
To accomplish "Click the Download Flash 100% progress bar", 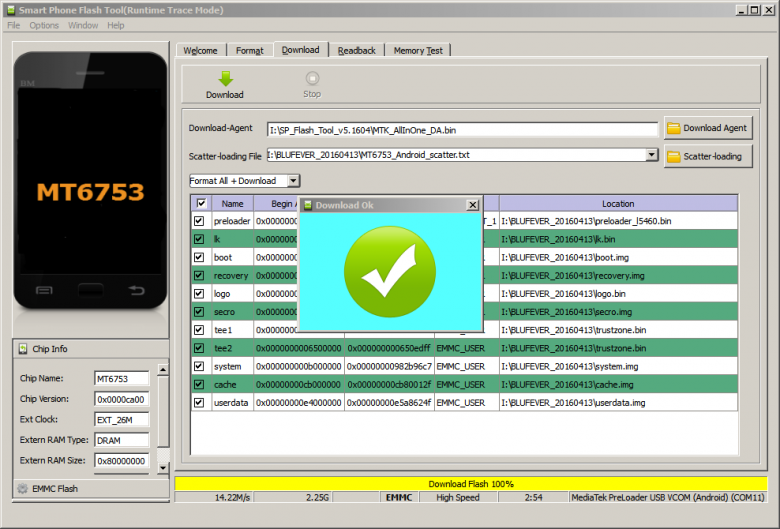I will [x=471, y=484].
